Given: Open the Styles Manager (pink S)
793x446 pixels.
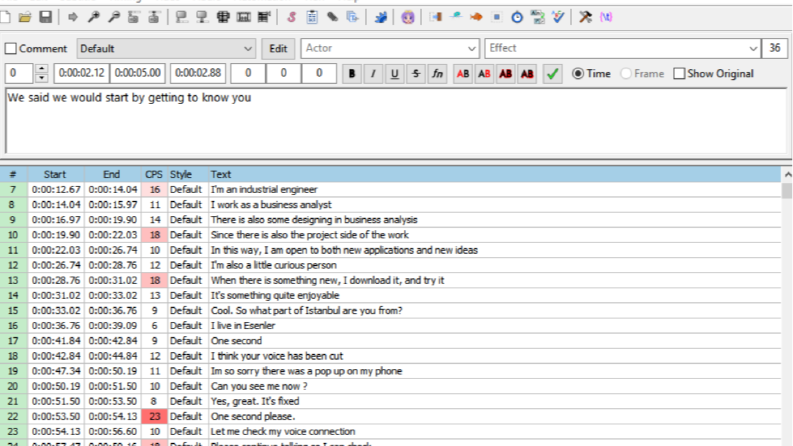Looking at the screenshot, I should click(291, 17).
